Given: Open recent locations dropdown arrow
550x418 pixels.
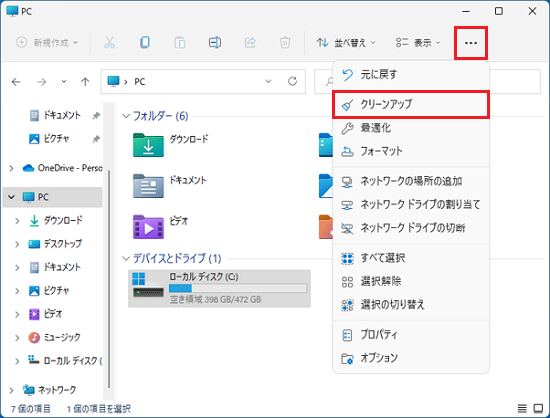Looking at the screenshot, I should coord(64,82).
